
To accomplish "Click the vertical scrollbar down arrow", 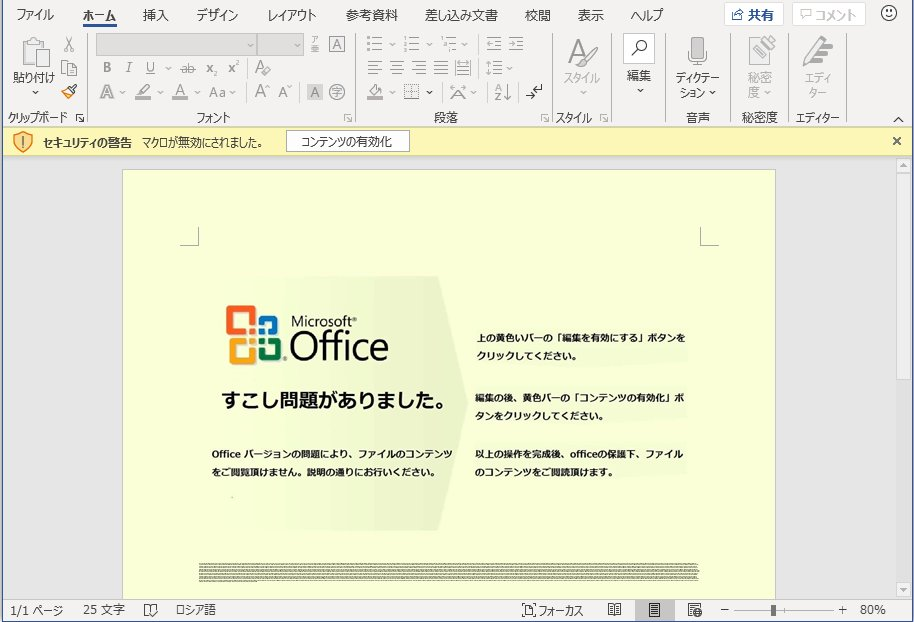I will click(x=904, y=589).
